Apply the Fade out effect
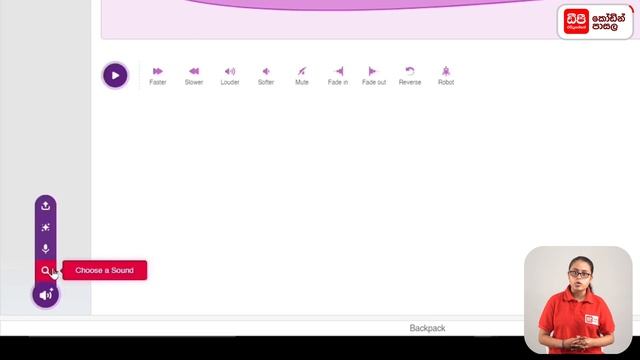Viewport: 640px width, 360px height. [x=374, y=76]
